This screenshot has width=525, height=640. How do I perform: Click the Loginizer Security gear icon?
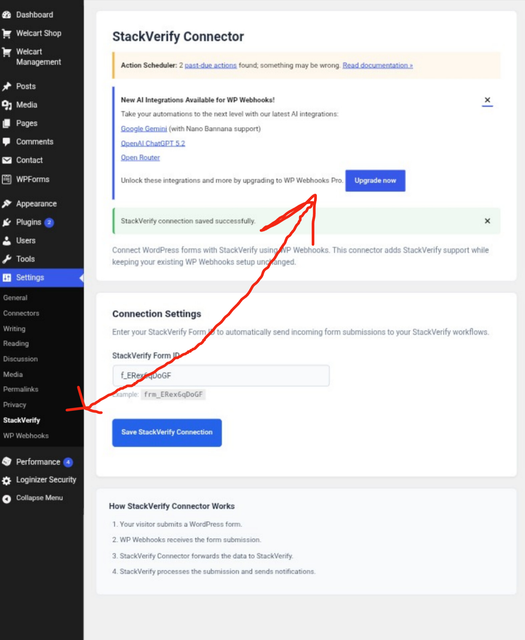click(7, 480)
